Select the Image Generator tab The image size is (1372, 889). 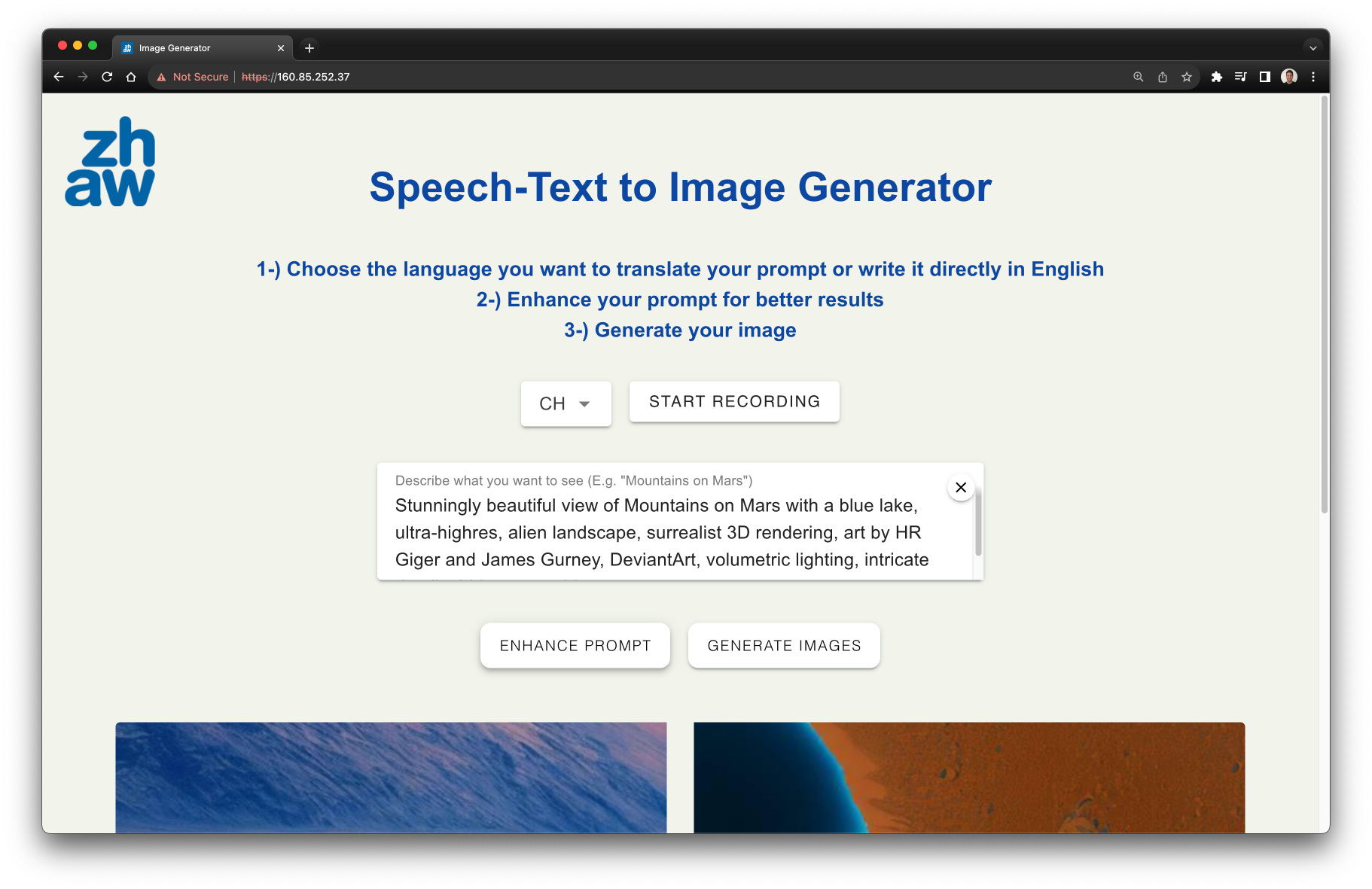click(x=196, y=47)
